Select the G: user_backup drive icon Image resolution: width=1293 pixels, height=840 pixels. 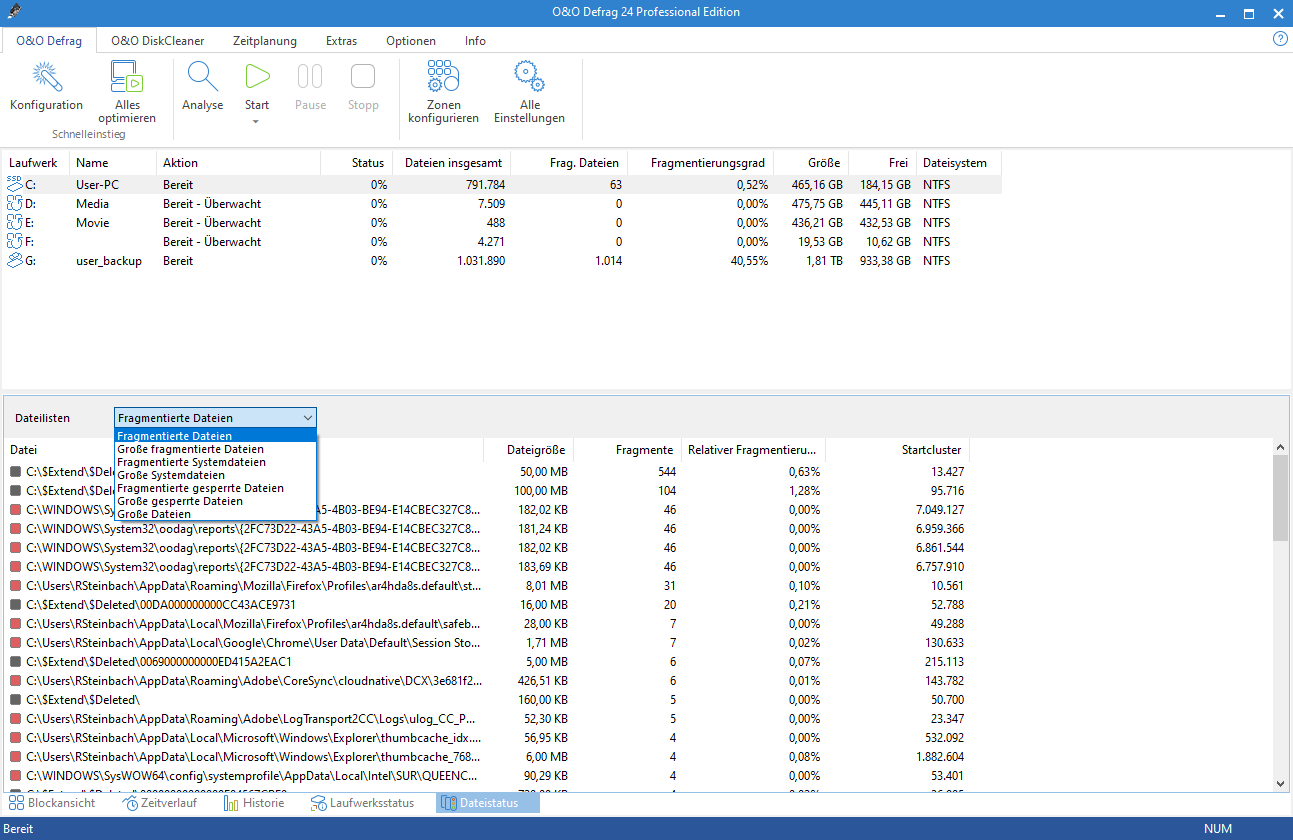(15, 261)
